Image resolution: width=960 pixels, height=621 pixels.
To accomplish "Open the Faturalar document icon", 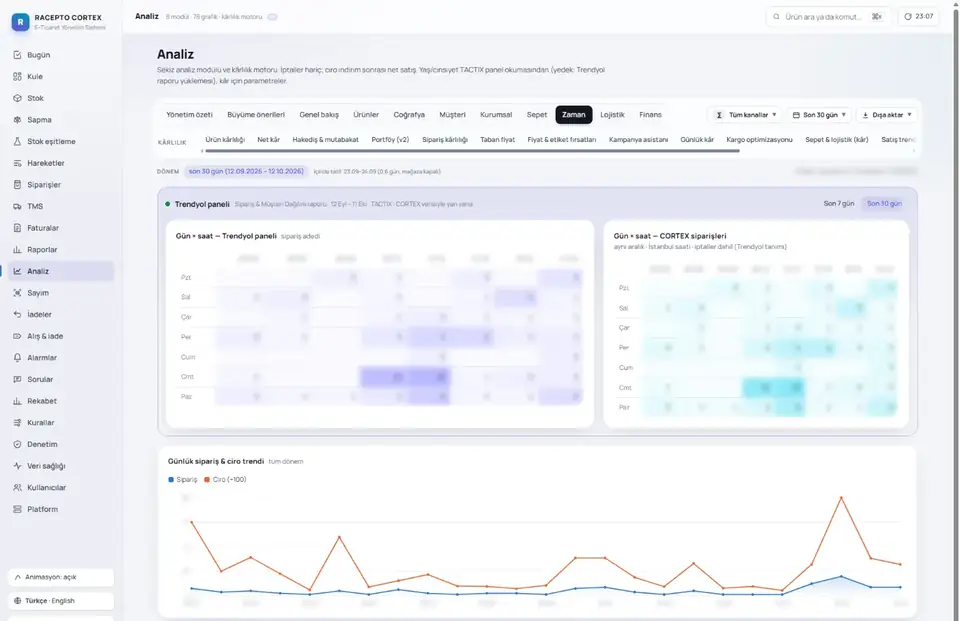I will point(17,228).
